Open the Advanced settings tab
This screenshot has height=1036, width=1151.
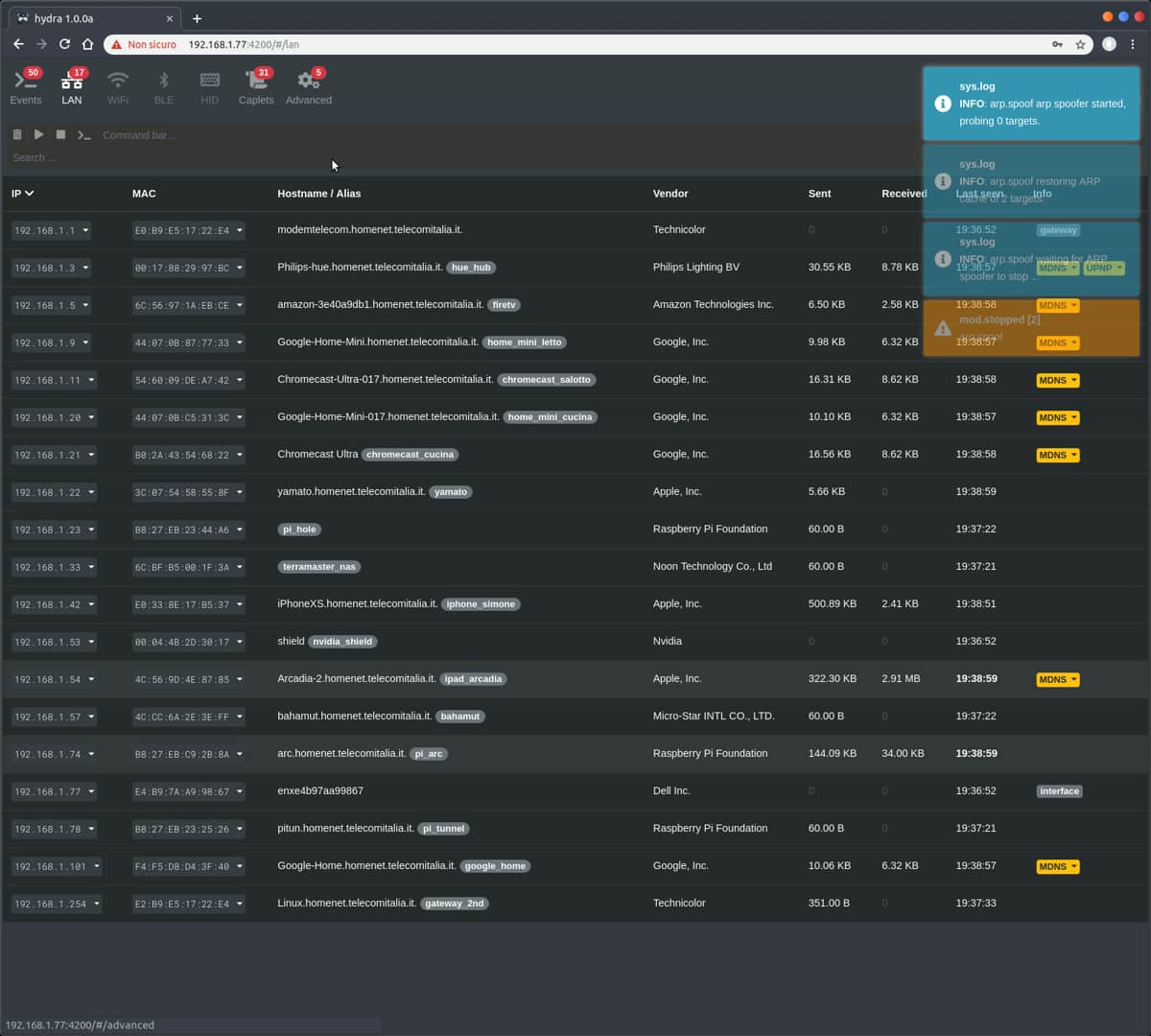click(309, 87)
